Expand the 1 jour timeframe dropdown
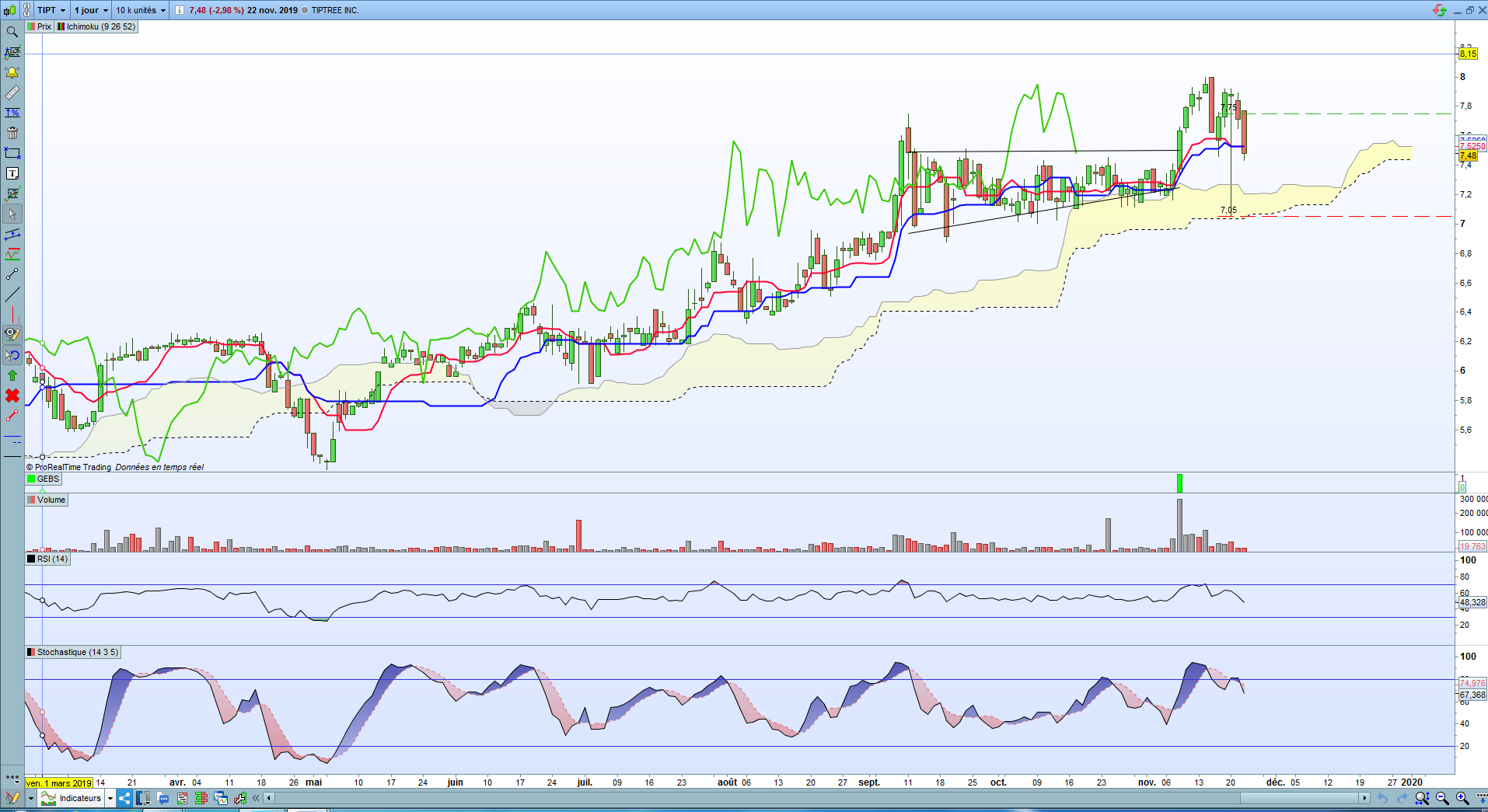Image resolution: width=1488 pixels, height=812 pixels. pyautogui.click(x=91, y=10)
